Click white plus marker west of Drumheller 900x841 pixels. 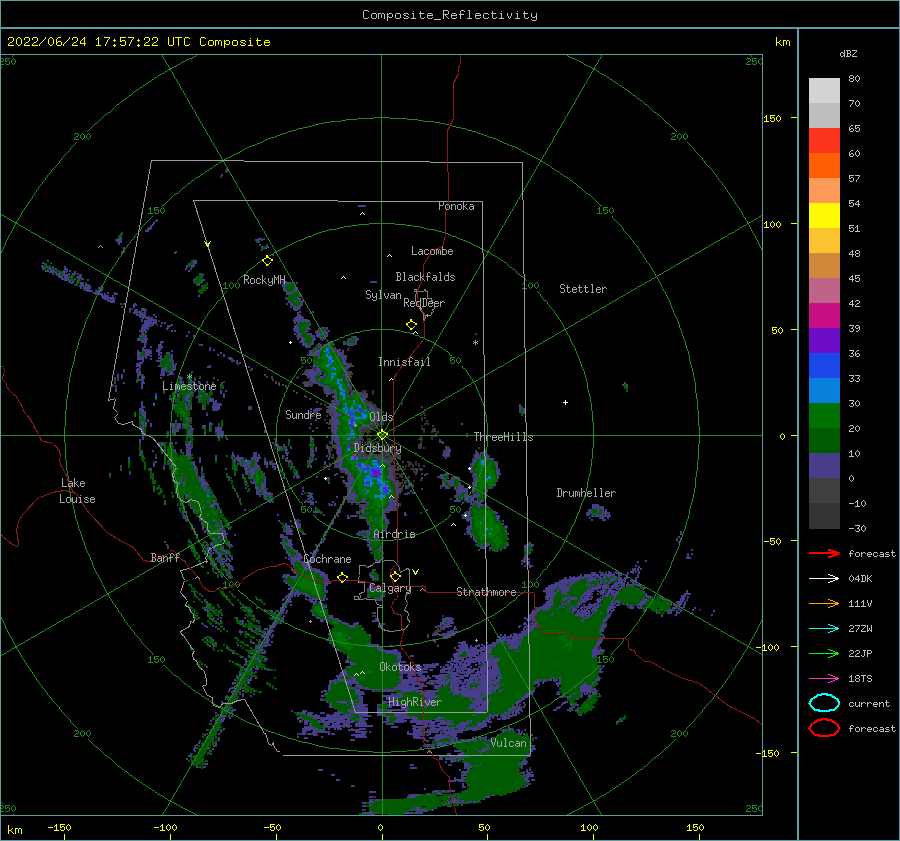[565, 402]
